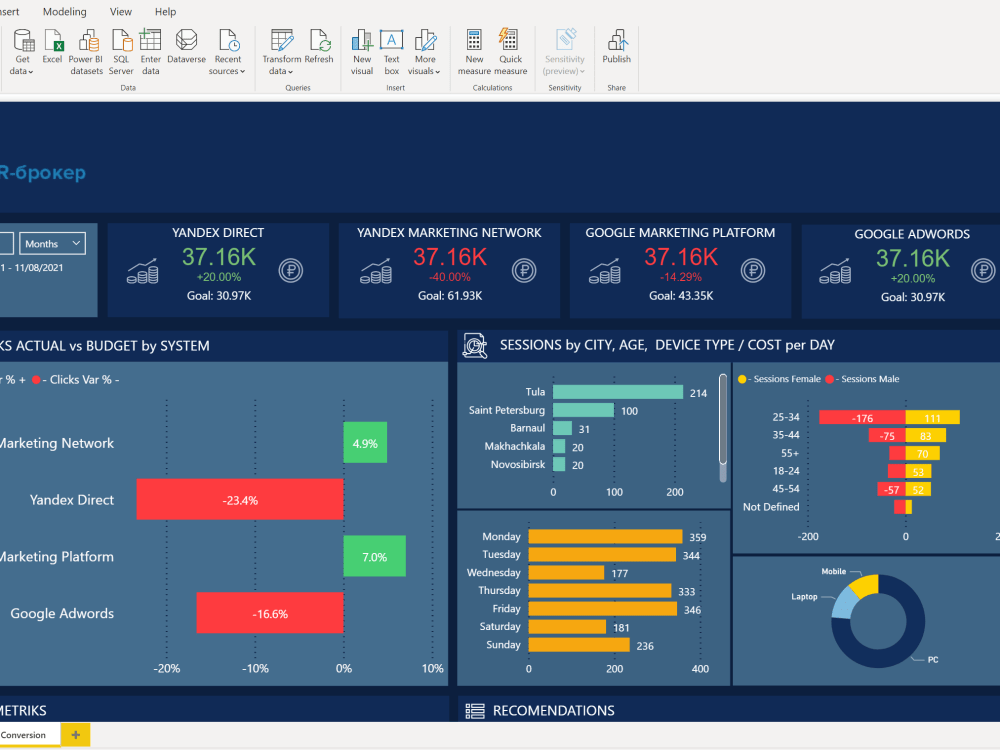Click the Goal: 61.93K text
Viewport: 1000px width, 750px height.
450,296
